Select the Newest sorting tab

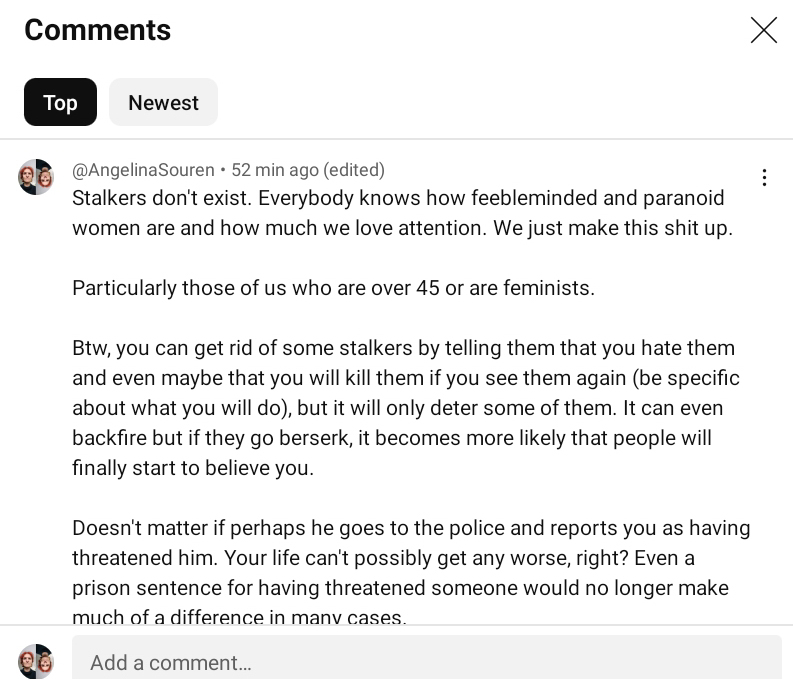click(x=163, y=102)
